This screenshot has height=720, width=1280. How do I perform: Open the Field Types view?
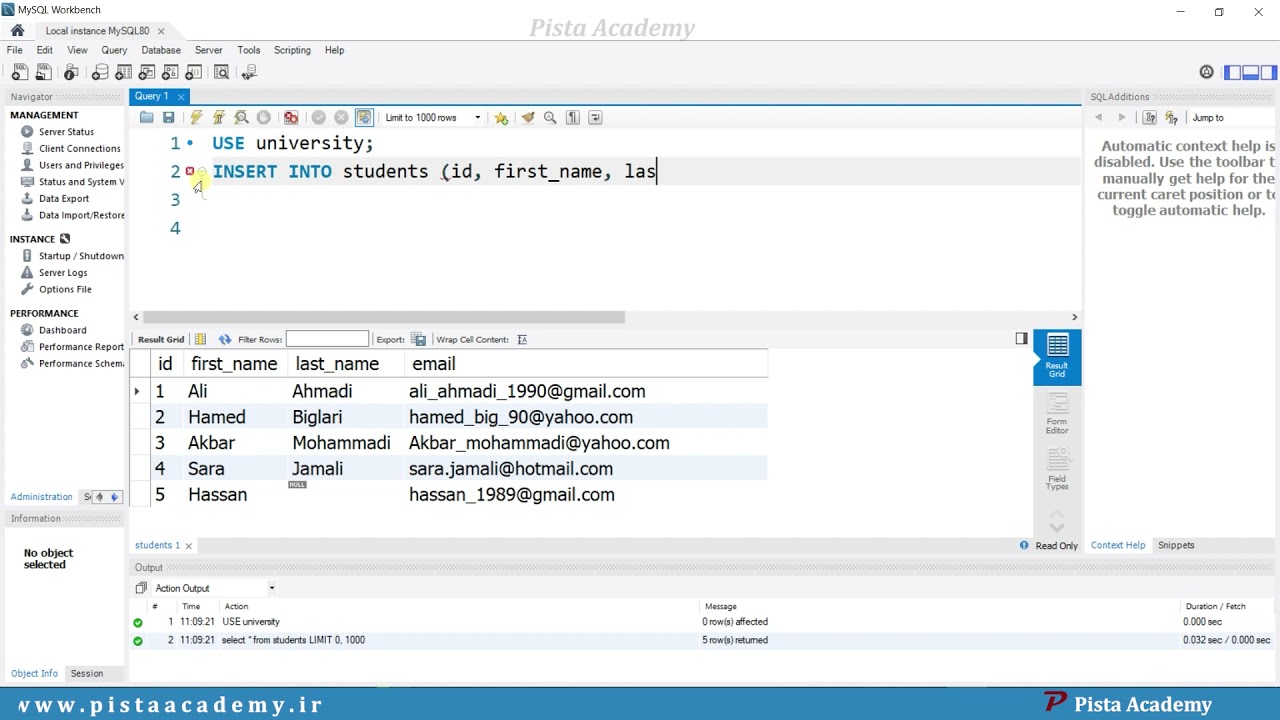[x=1057, y=468]
